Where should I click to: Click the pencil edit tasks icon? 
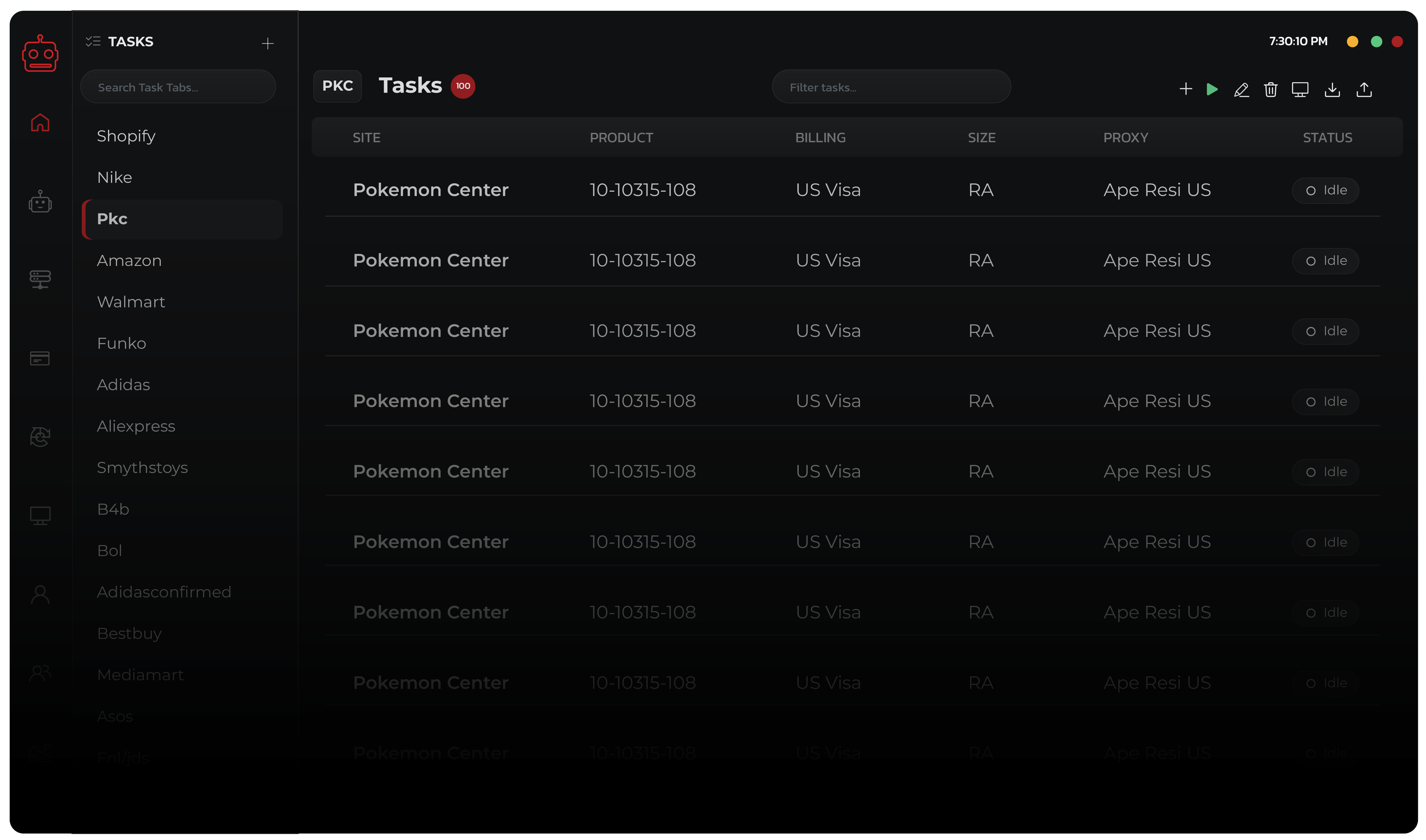(x=1241, y=90)
